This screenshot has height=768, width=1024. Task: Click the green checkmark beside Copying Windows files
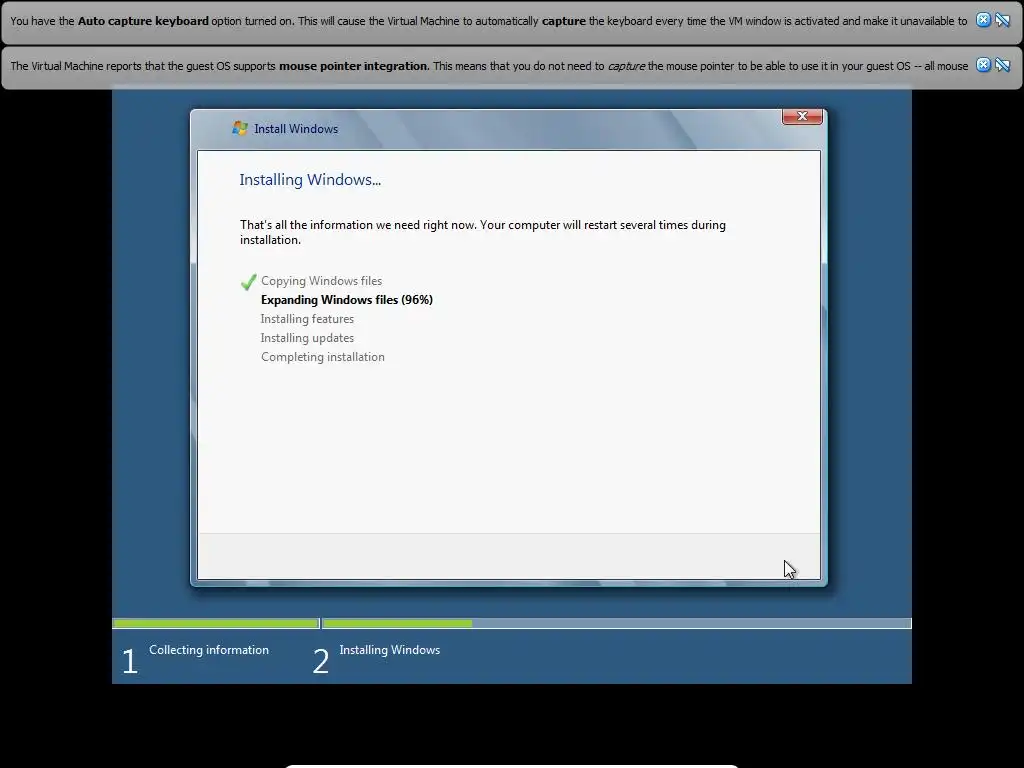click(248, 281)
